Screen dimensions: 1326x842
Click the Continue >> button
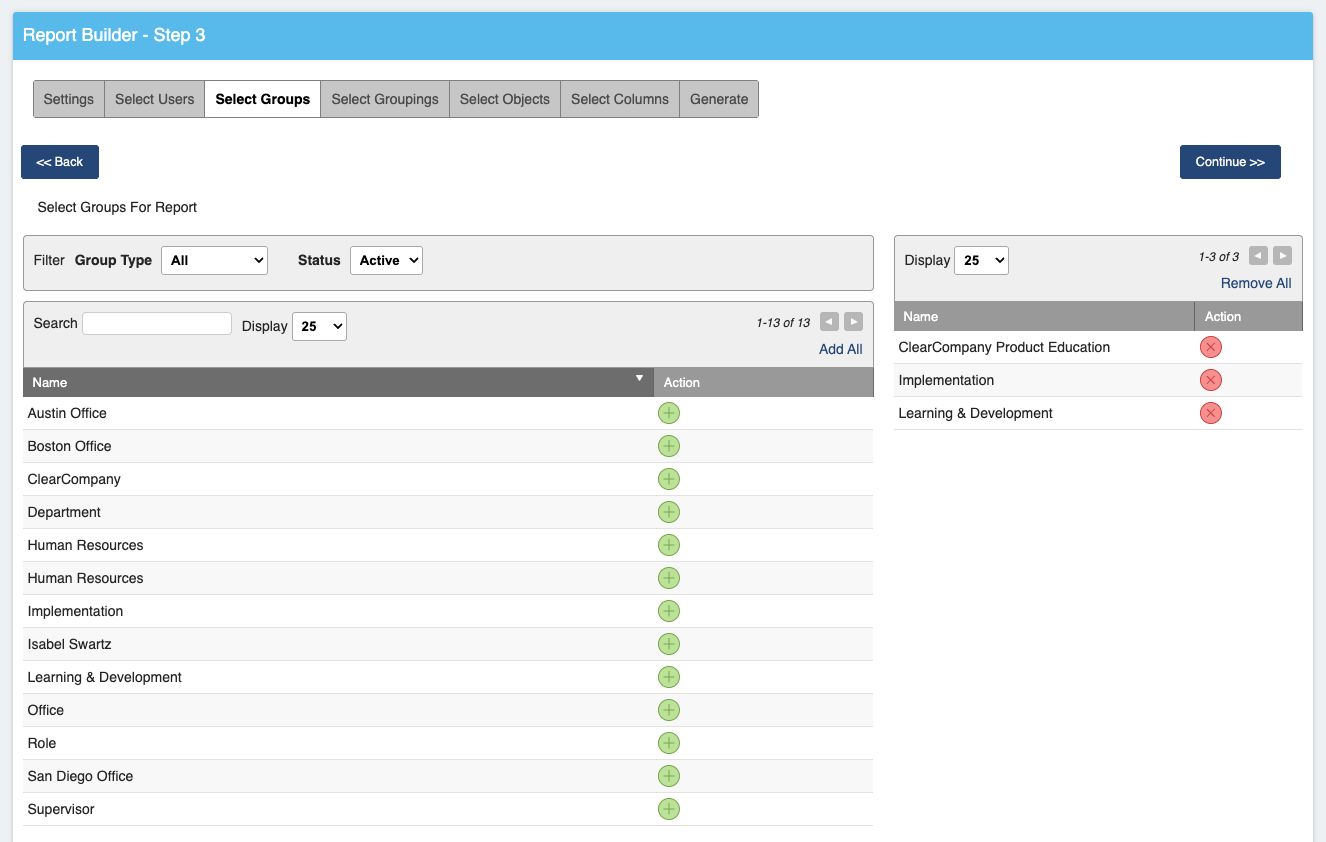(x=1230, y=162)
